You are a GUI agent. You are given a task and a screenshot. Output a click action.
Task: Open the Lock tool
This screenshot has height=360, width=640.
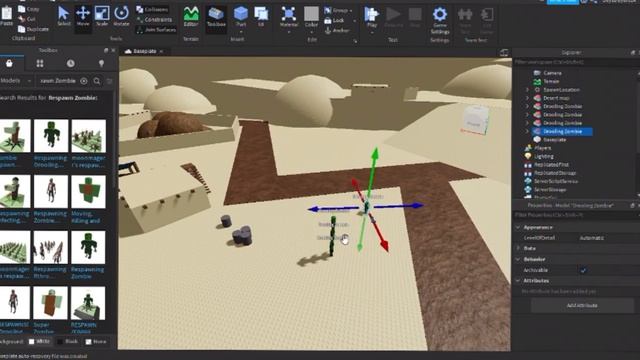click(334, 20)
